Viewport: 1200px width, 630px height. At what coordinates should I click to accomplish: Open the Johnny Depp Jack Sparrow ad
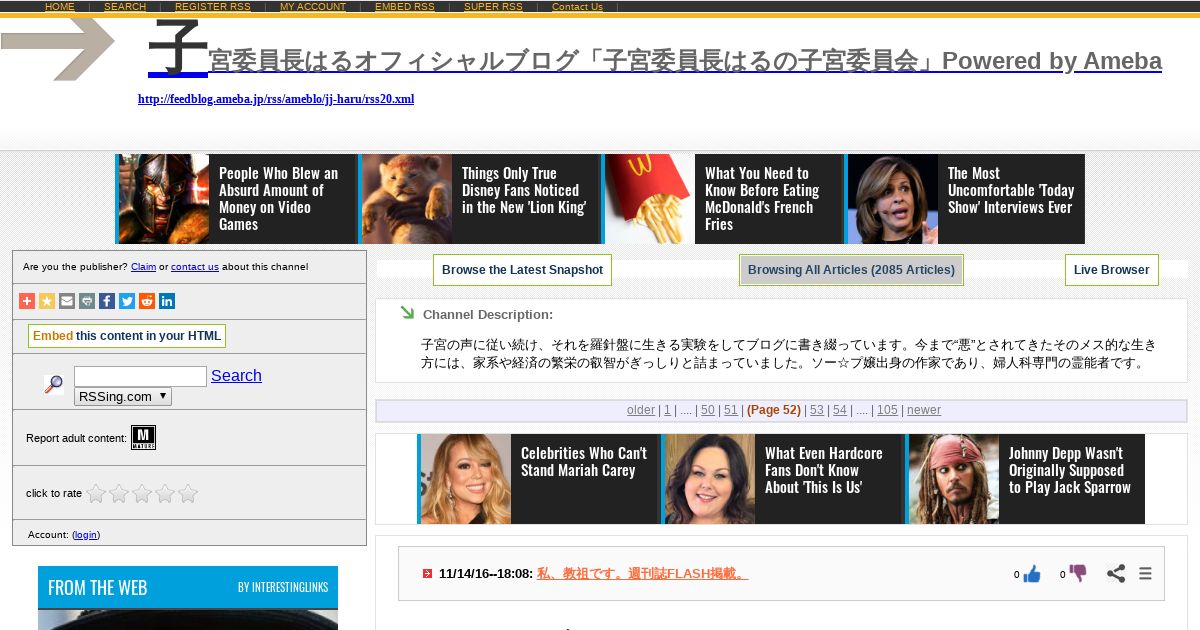click(x=1025, y=479)
